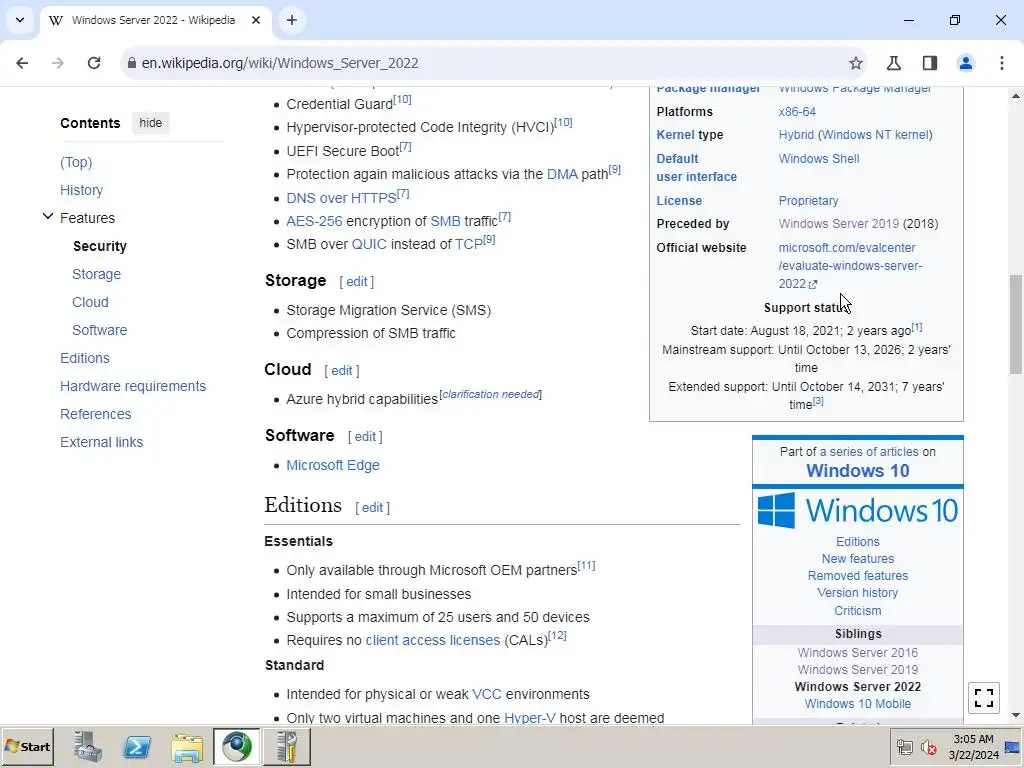Open File Explorer from the taskbar
This screenshot has width=1024, height=768.
tap(187, 746)
